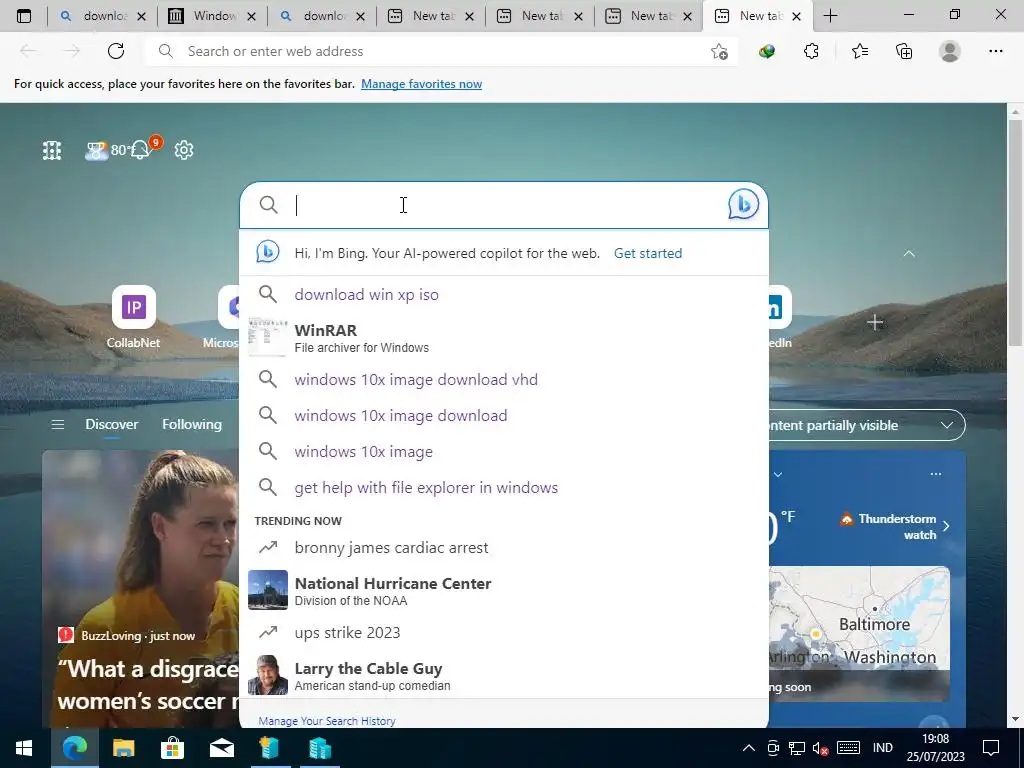Open Settings and more ellipsis menu
1024x768 pixels.
click(995, 51)
